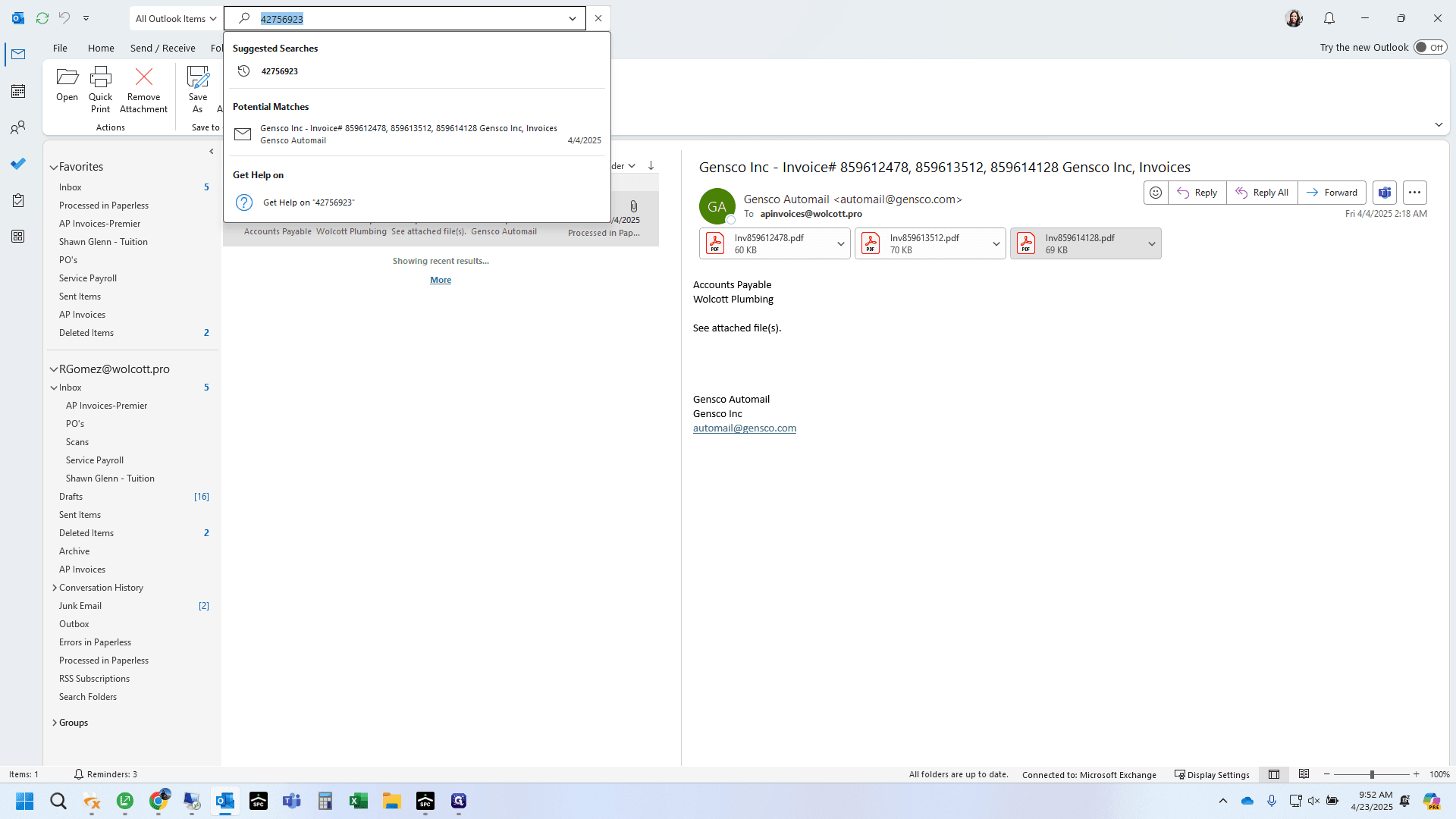Click the Undo arrow in title bar
This screenshot has height=819, width=1456.
(x=64, y=18)
